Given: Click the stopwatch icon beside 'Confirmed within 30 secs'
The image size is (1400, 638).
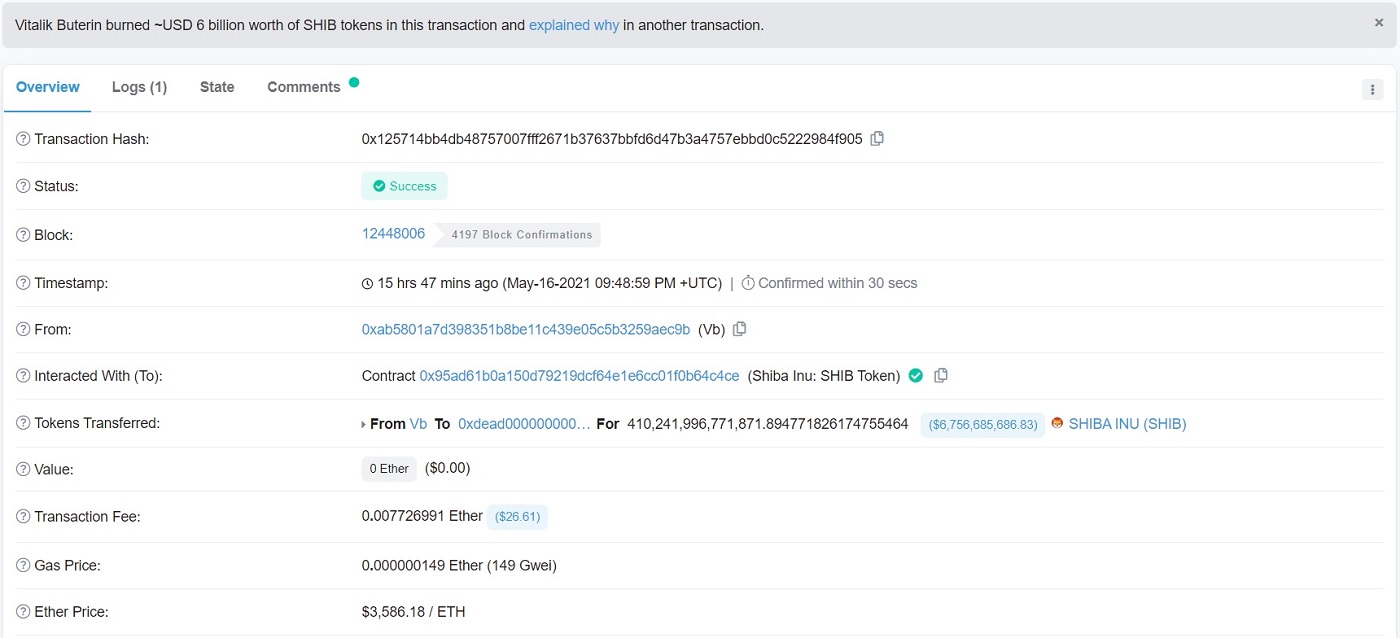Looking at the screenshot, I should (x=748, y=283).
